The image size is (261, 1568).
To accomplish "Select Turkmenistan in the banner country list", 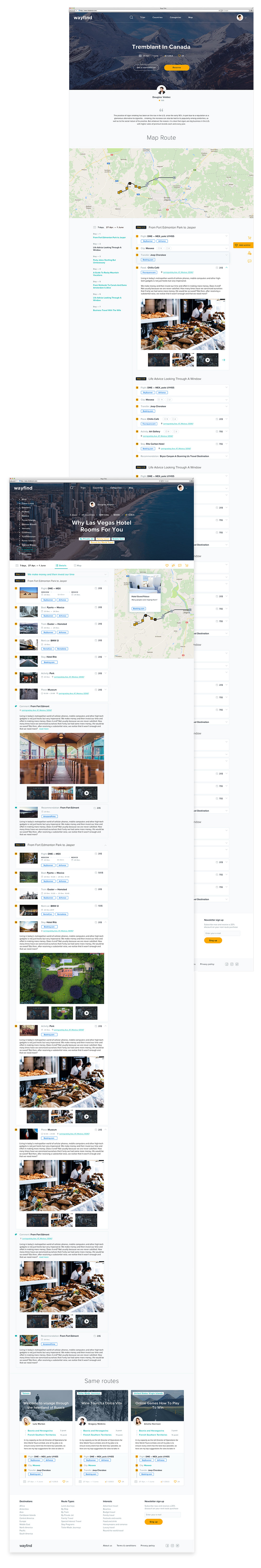I will coord(29,536).
